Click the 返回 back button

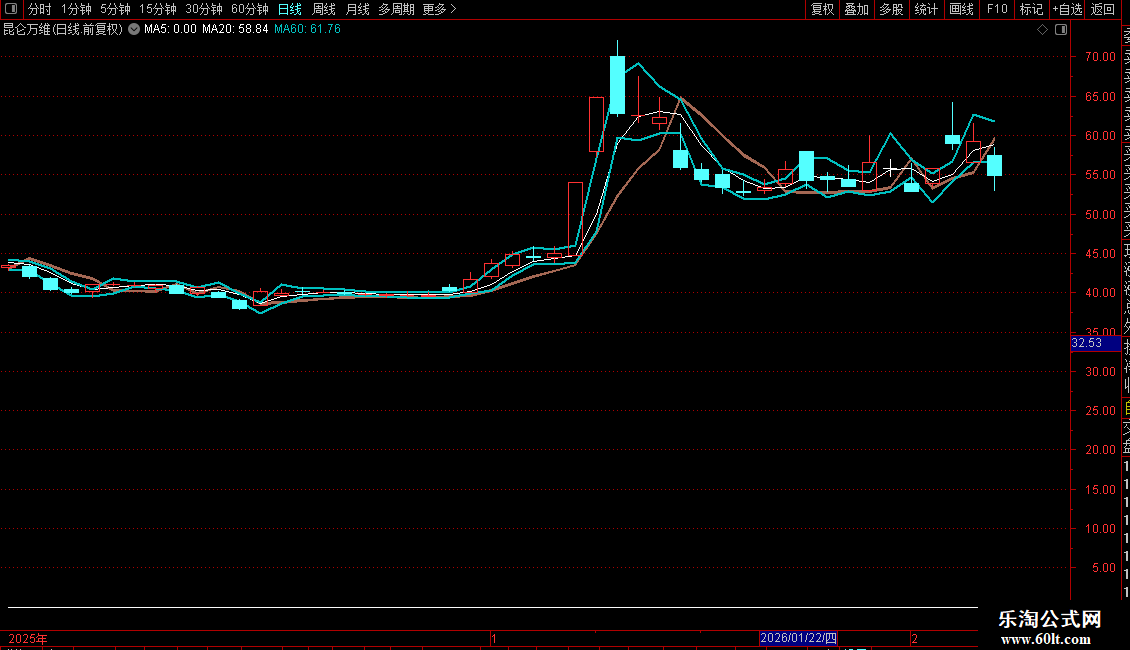point(1103,9)
